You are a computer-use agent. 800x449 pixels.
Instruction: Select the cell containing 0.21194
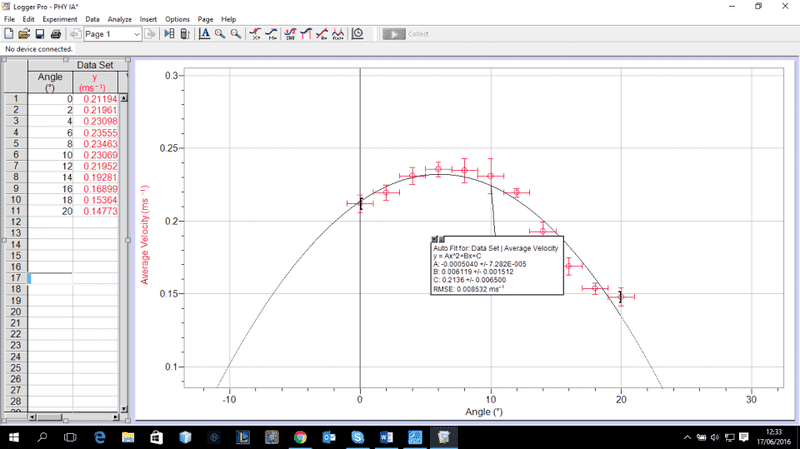click(99, 99)
